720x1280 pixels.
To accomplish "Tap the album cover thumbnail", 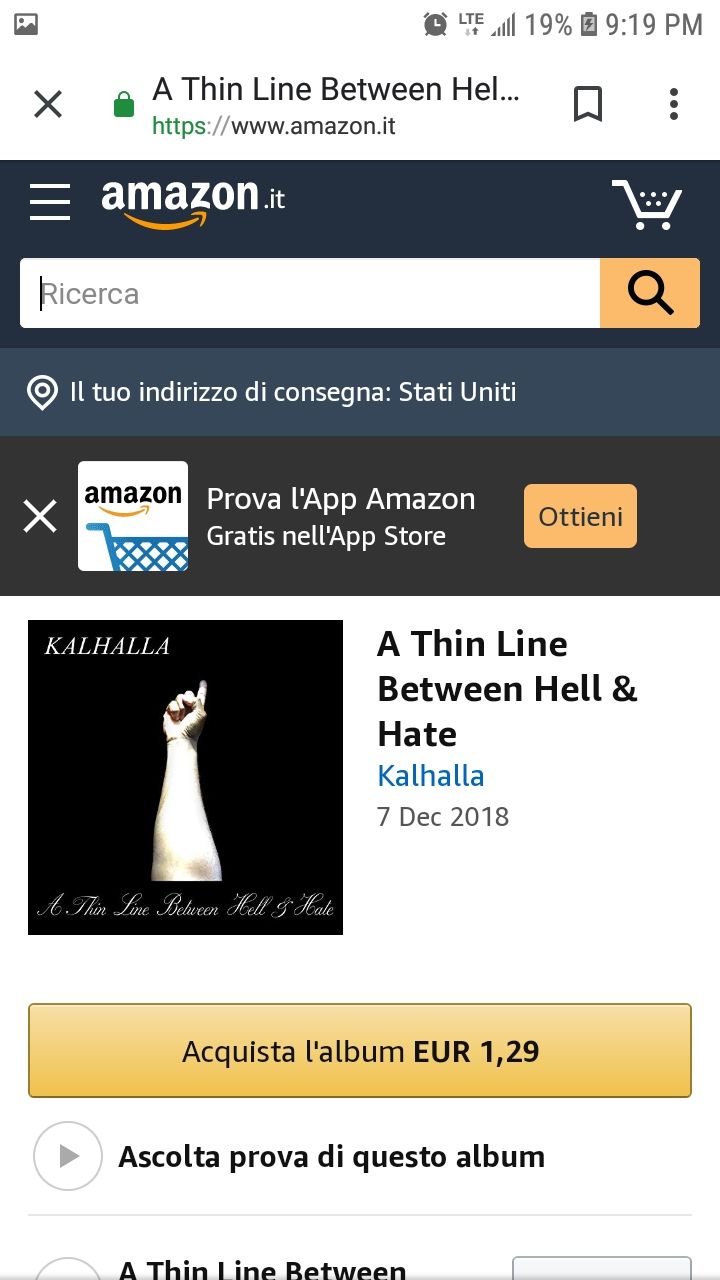I will coord(185,778).
